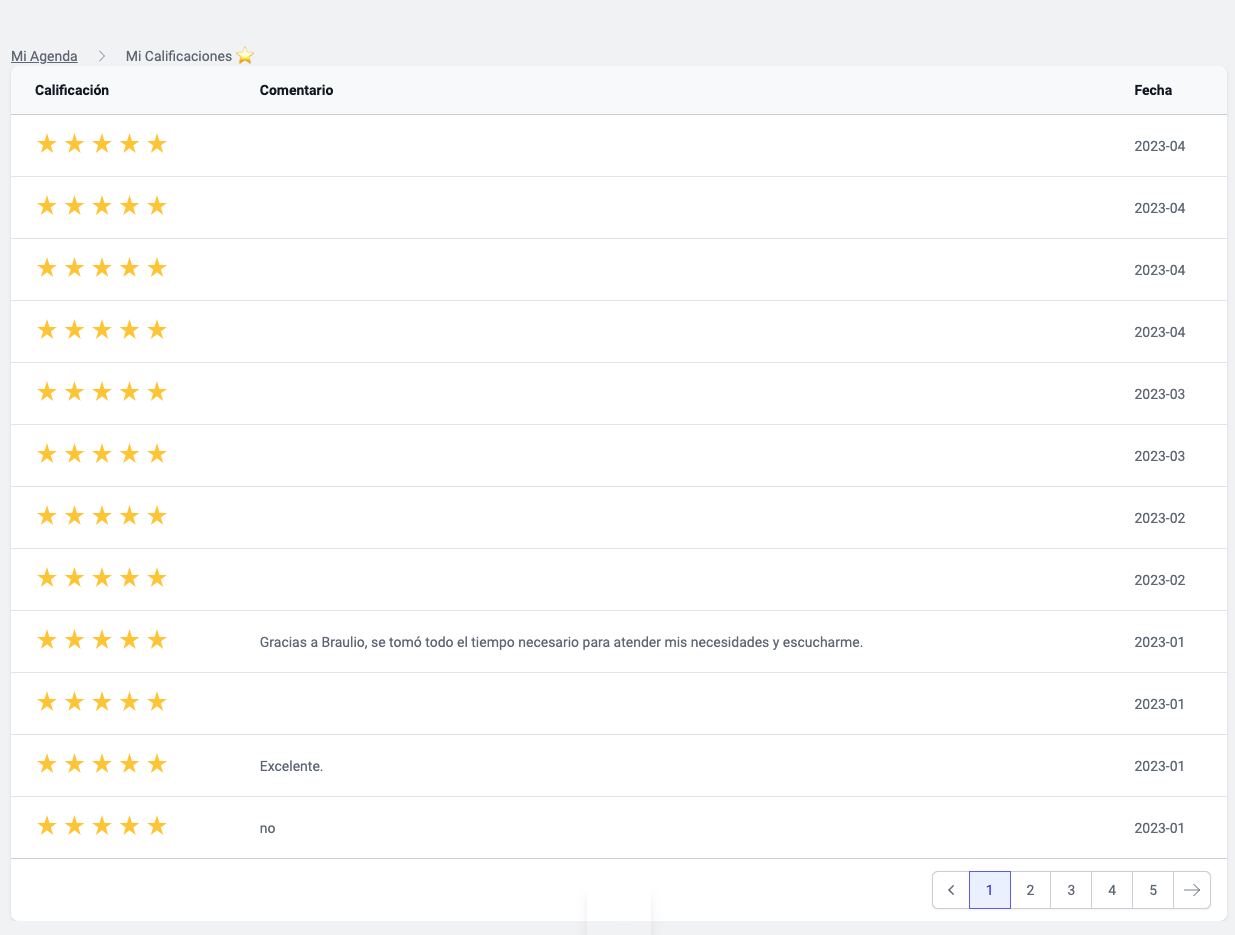Viewport: 1235px width, 935px height.
Task: Click fifth star in the 'no' comment row
Action: [156, 827]
